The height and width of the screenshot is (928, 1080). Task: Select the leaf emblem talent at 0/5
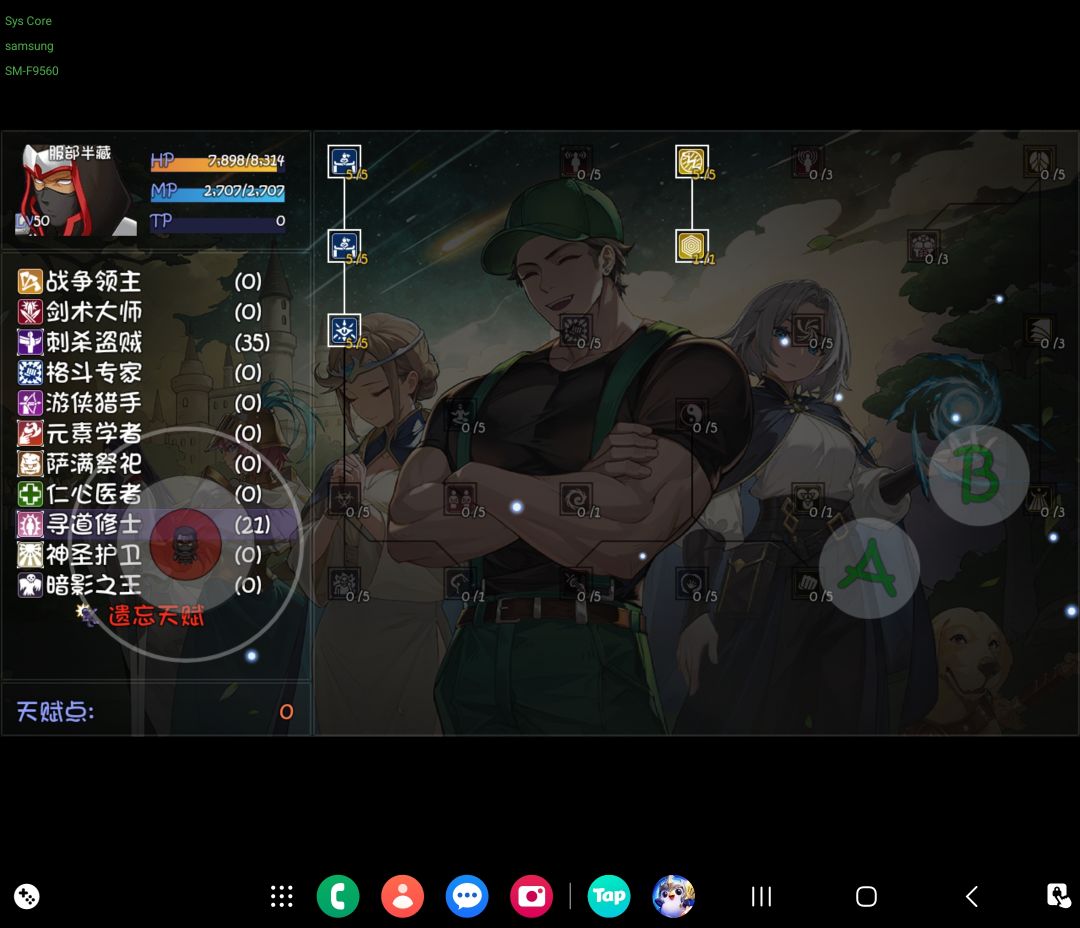(1039, 161)
